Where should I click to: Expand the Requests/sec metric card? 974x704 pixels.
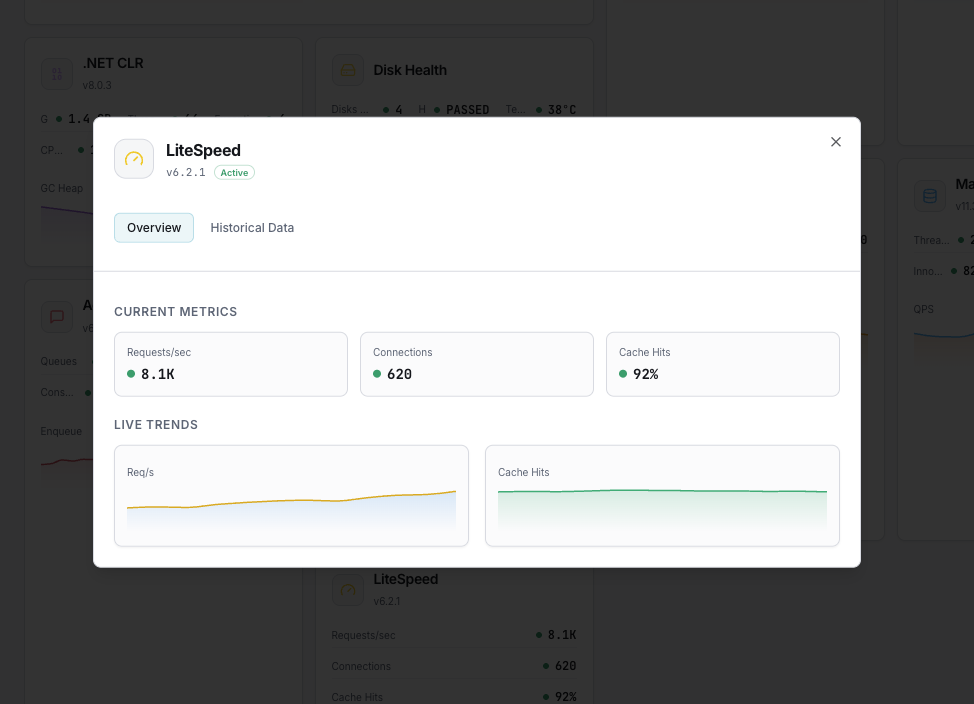click(x=230, y=364)
